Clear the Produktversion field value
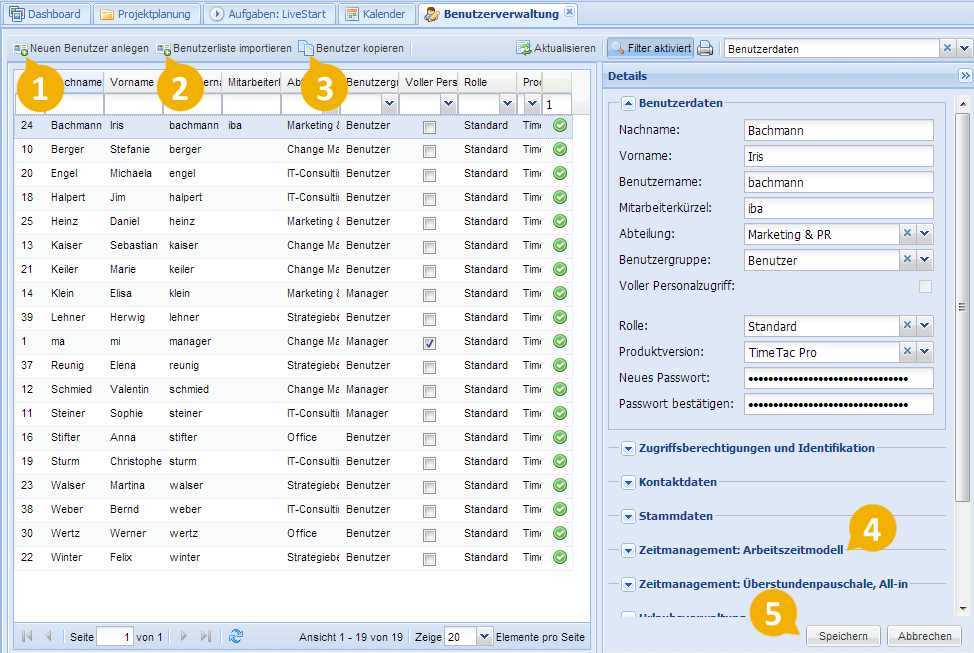Image resolution: width=974 pixels, height=653 pixels. pyautogui.click(x=908, y=352)
